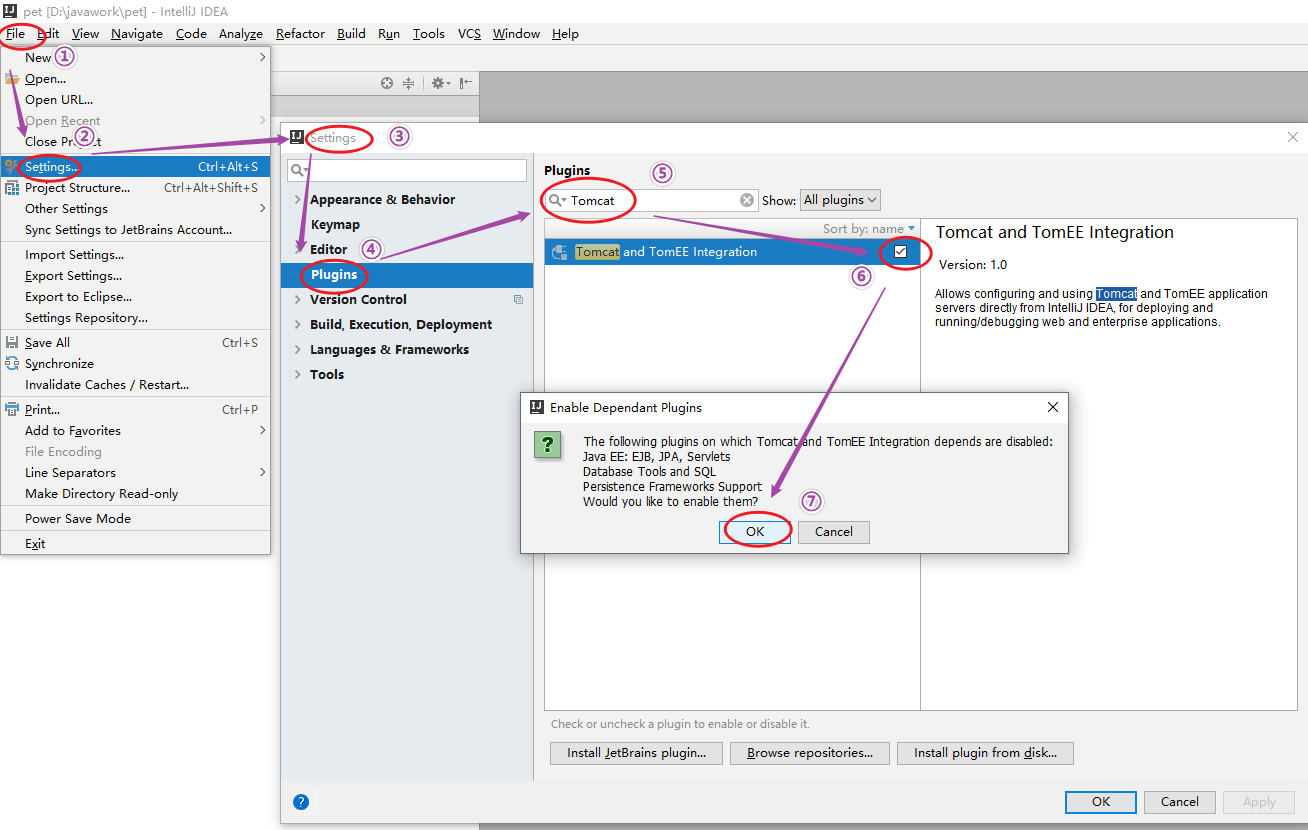The height and width of the screenshot is (830, 1308).
Task: Open the New submenu arrow
Action: 263,57
